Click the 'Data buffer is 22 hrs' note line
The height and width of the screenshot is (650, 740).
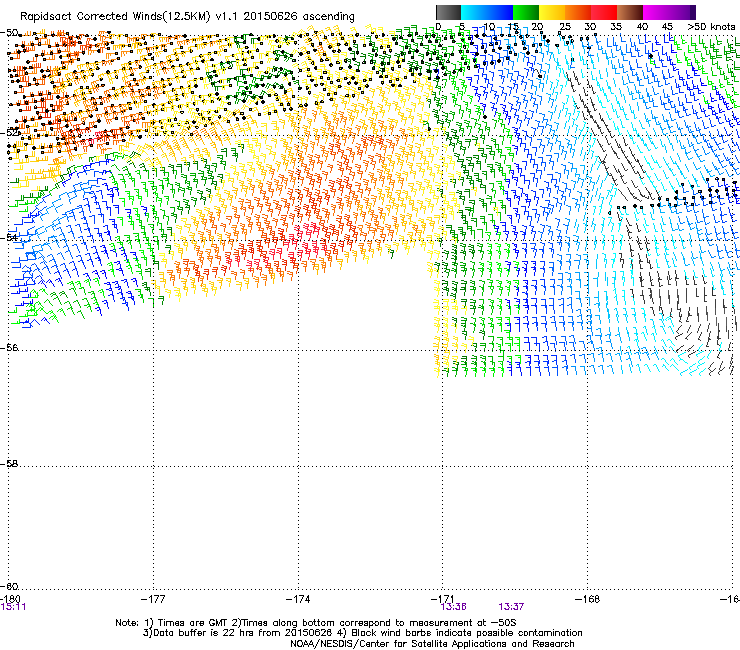[x=362, y=633]
